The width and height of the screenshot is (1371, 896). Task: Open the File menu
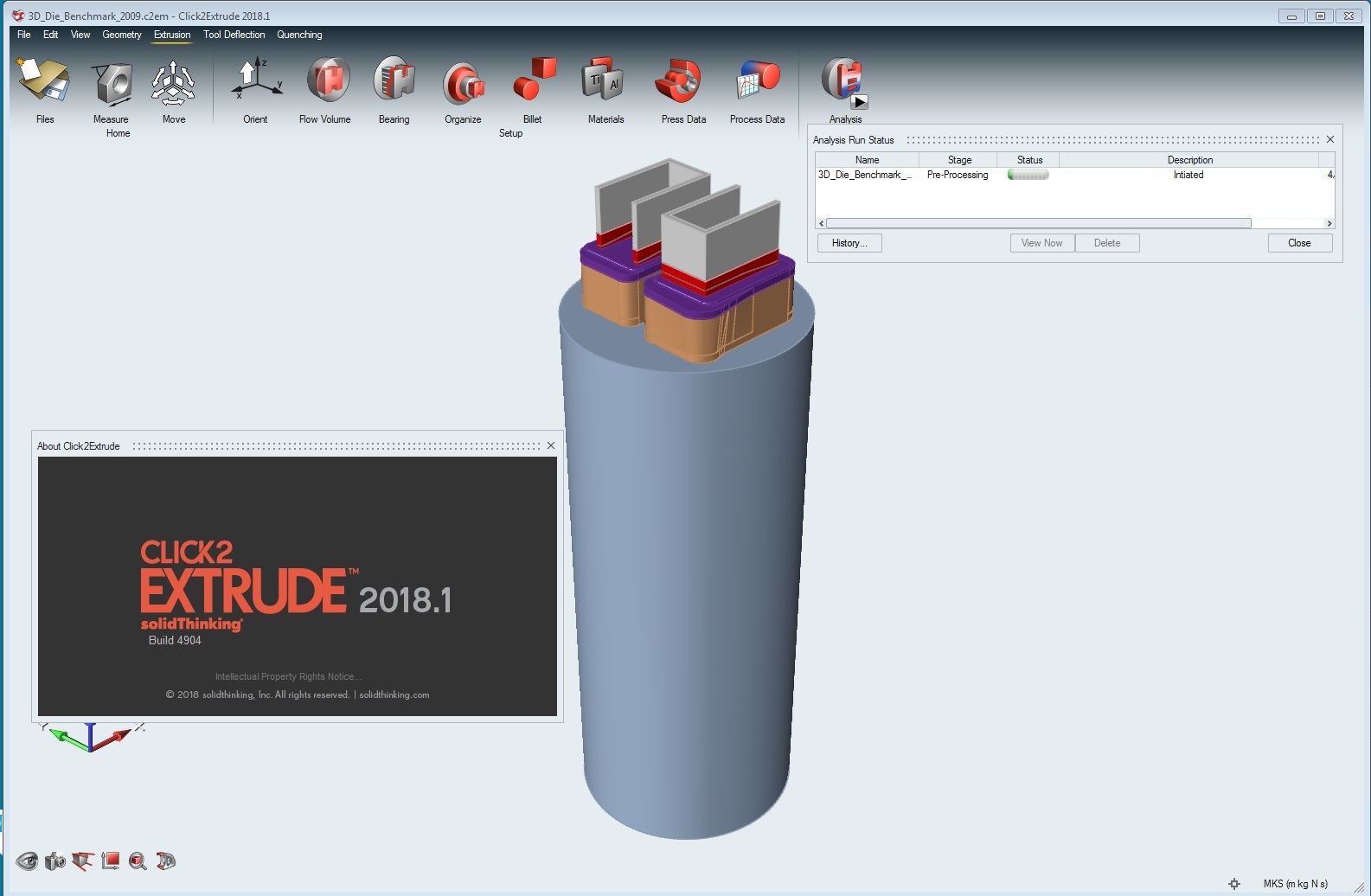coord(24,35)
